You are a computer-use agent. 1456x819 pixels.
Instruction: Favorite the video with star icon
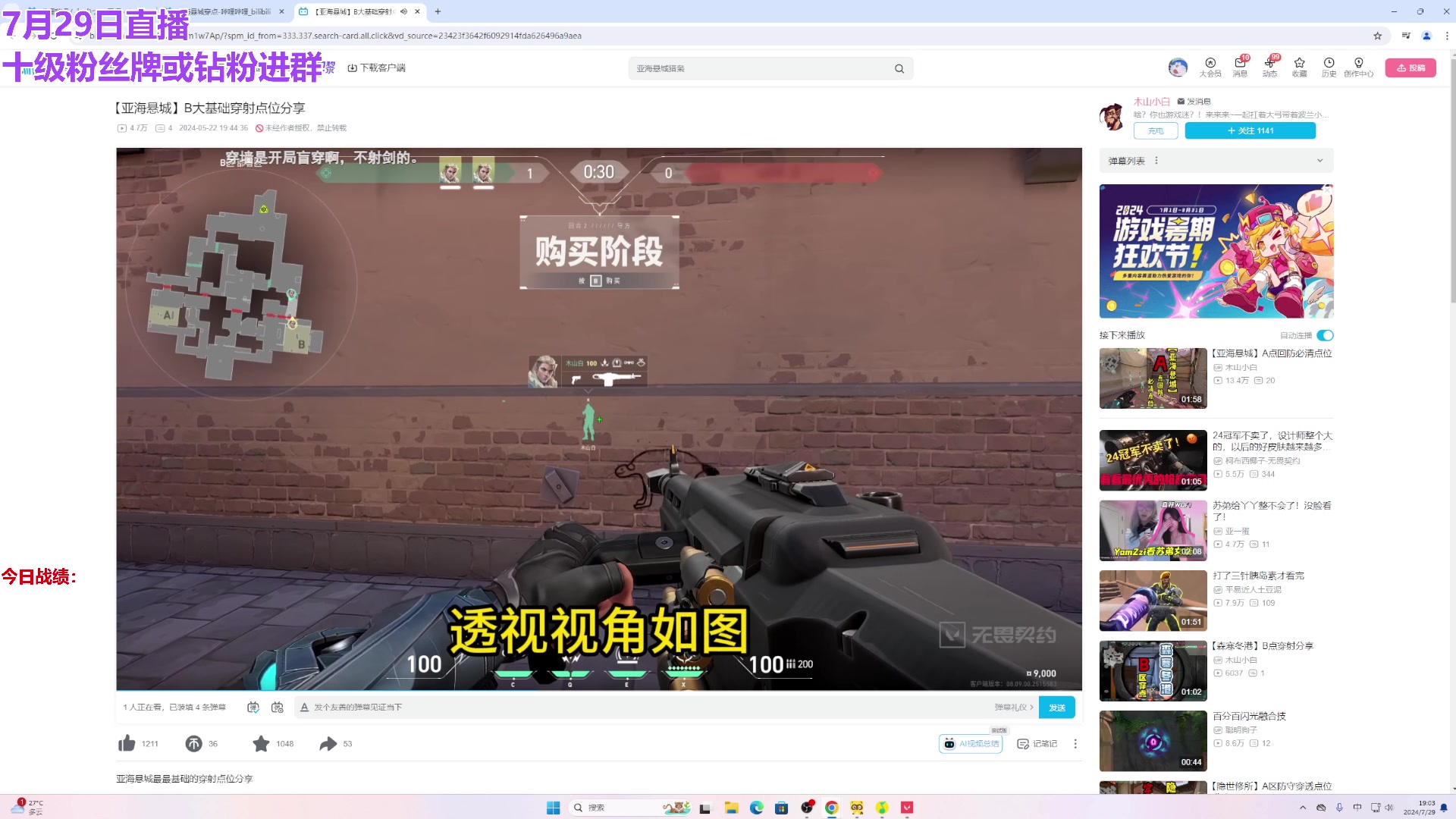261,743
